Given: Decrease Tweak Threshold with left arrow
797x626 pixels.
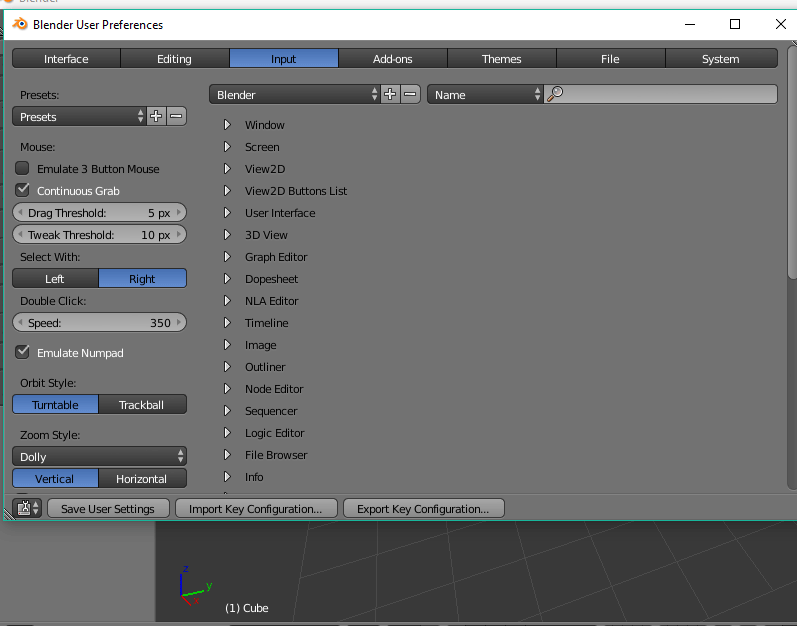Looking at the screenshot, I should click(20, 234).
